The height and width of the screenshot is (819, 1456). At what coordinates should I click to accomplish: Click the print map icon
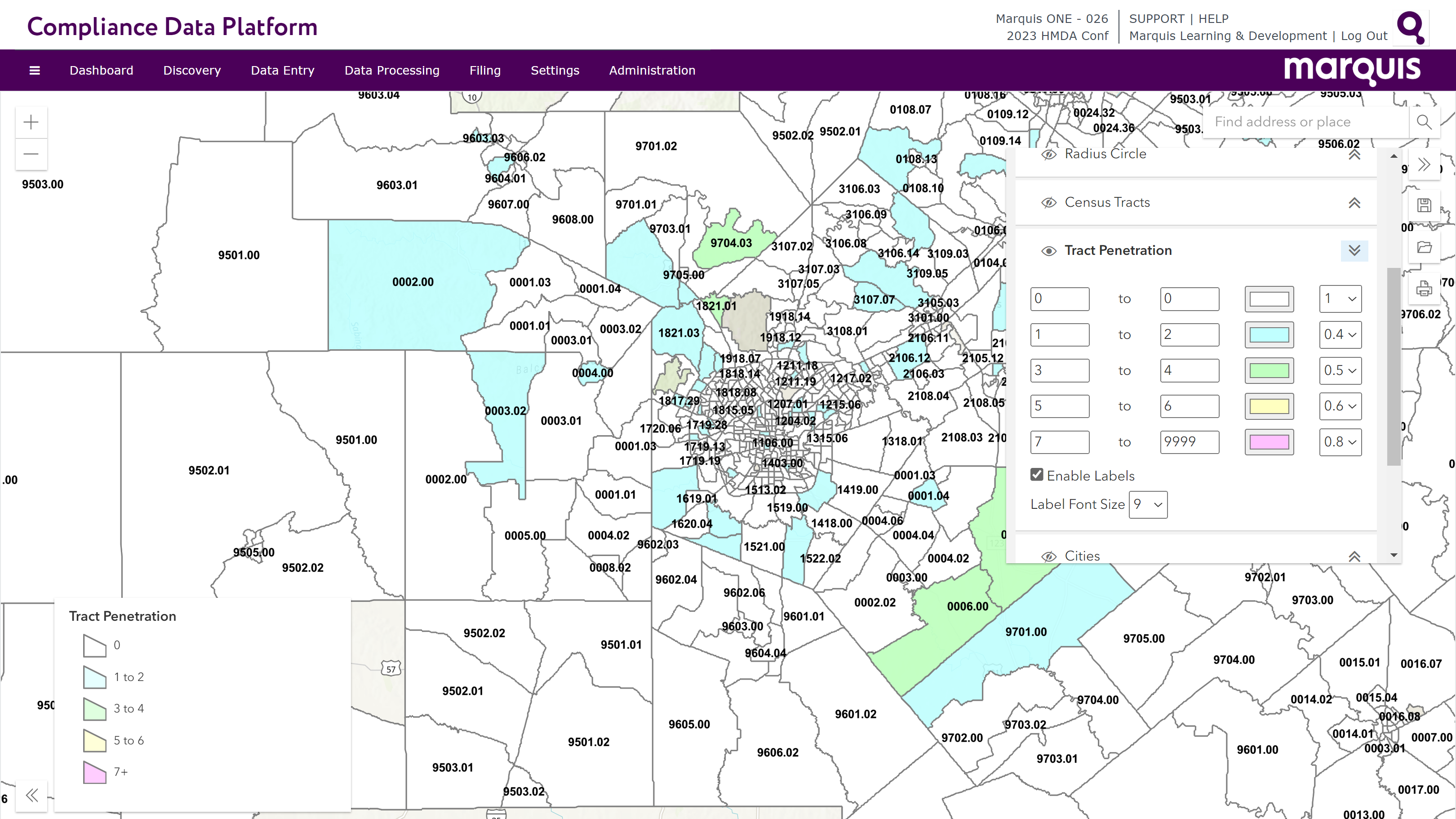pyautogui.click(x=1424, y=289)
